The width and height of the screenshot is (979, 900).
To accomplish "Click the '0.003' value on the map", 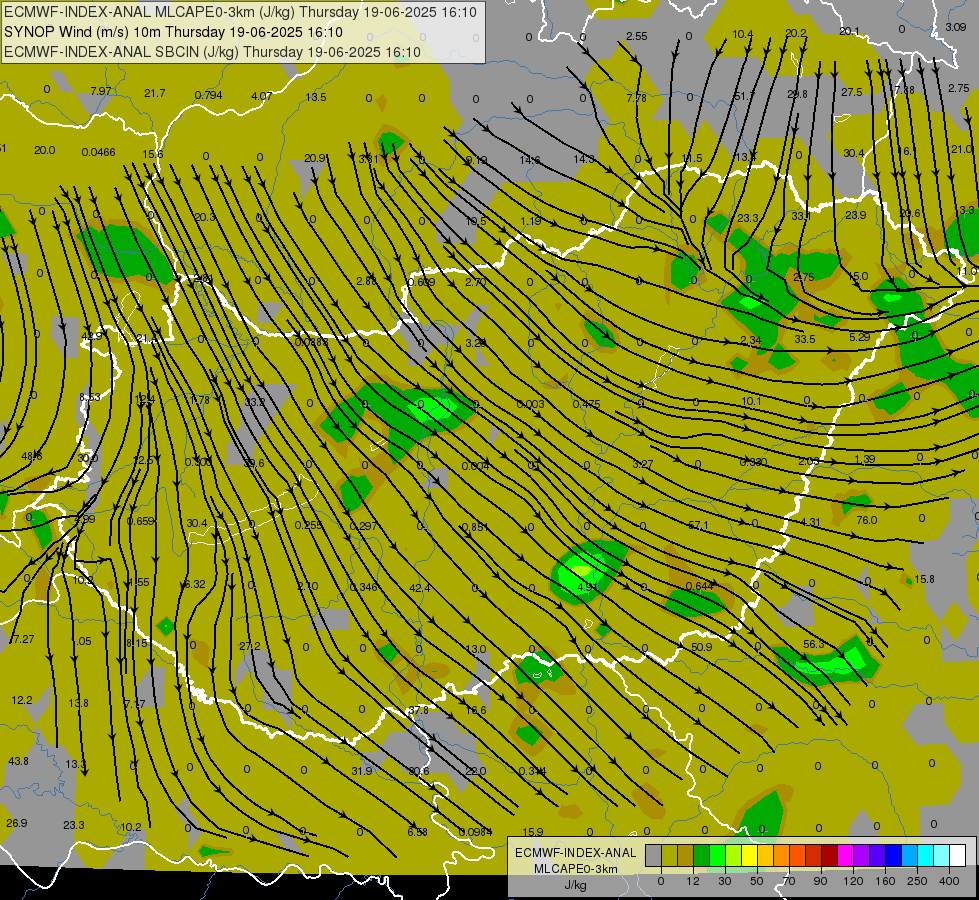I will [530, 404].
